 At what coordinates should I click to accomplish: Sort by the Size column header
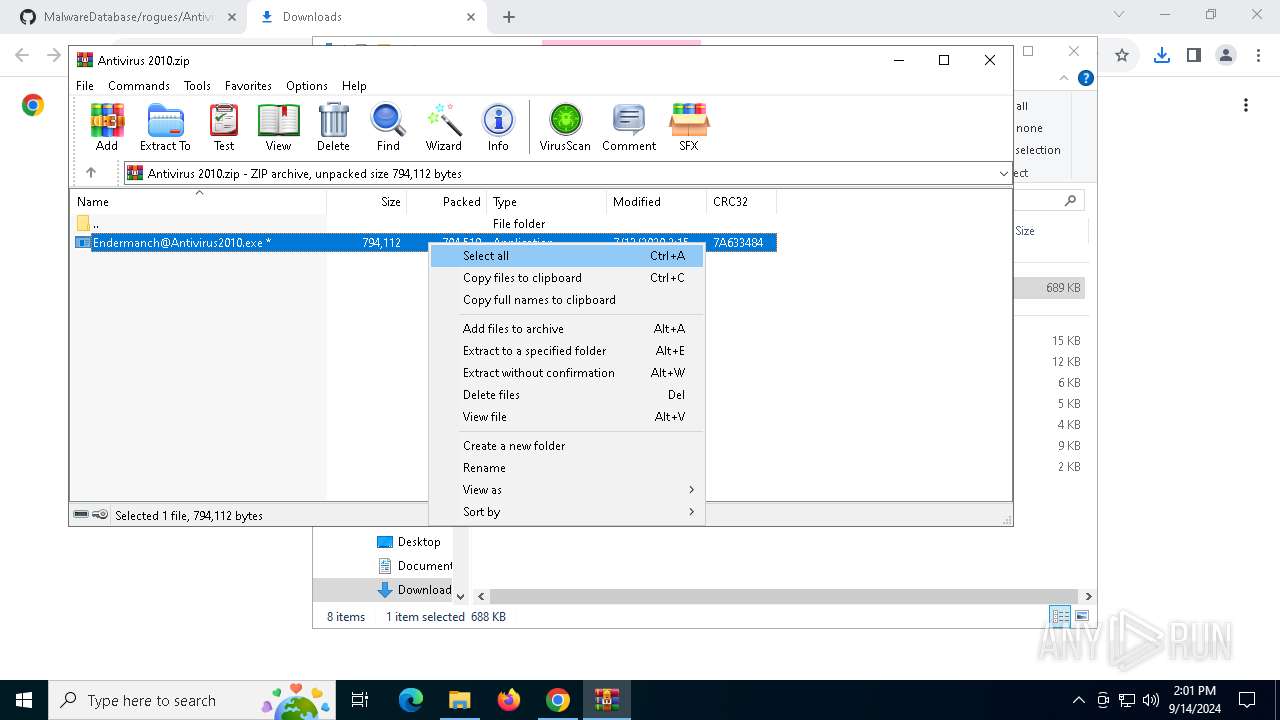pos(367,201)
